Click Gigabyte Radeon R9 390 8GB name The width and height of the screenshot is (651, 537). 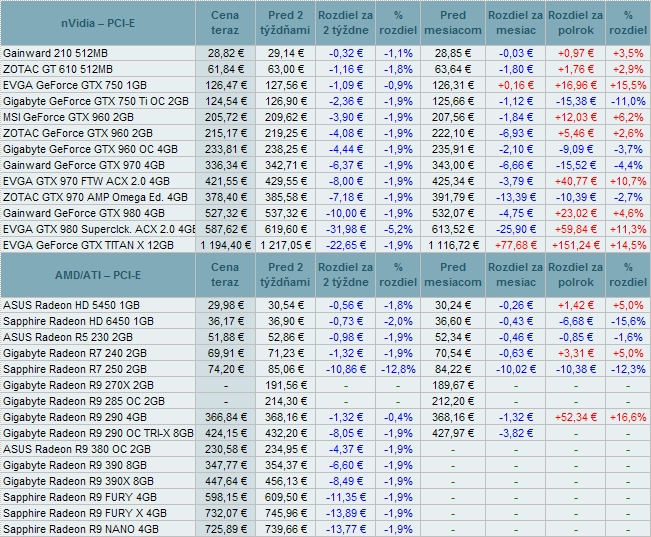point(75,465)
